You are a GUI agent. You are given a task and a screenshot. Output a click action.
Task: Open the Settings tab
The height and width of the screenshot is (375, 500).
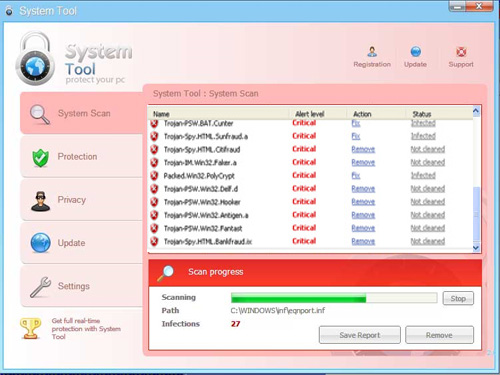click(82, 286)
